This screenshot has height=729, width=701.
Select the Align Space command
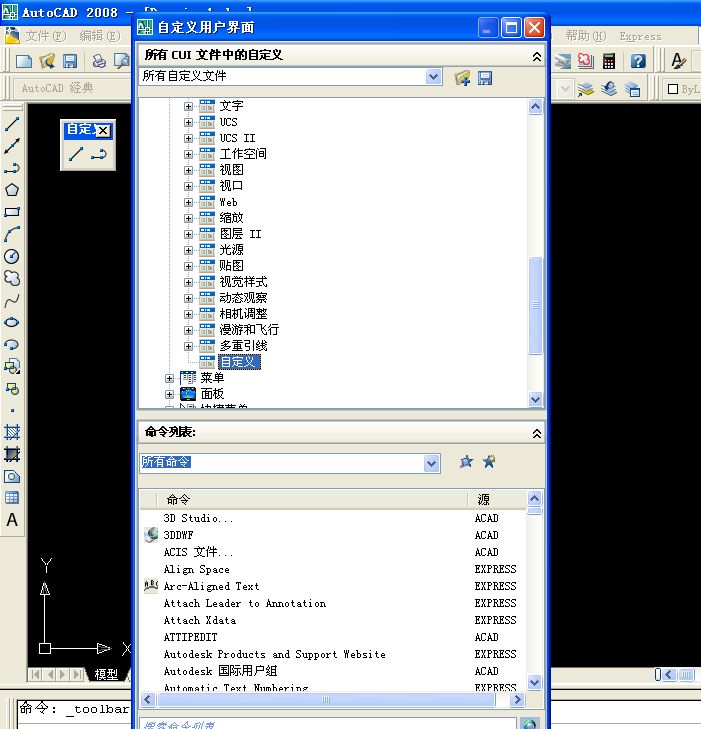pos(197,569)
